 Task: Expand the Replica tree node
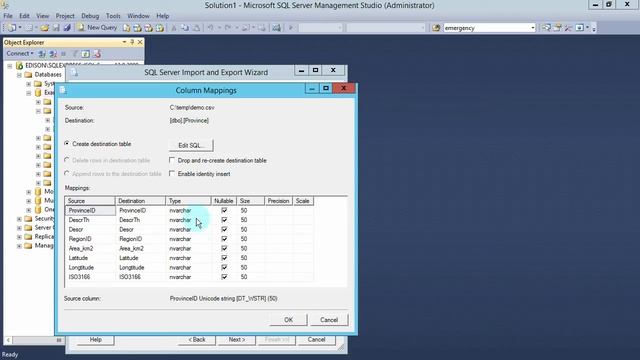19,237
